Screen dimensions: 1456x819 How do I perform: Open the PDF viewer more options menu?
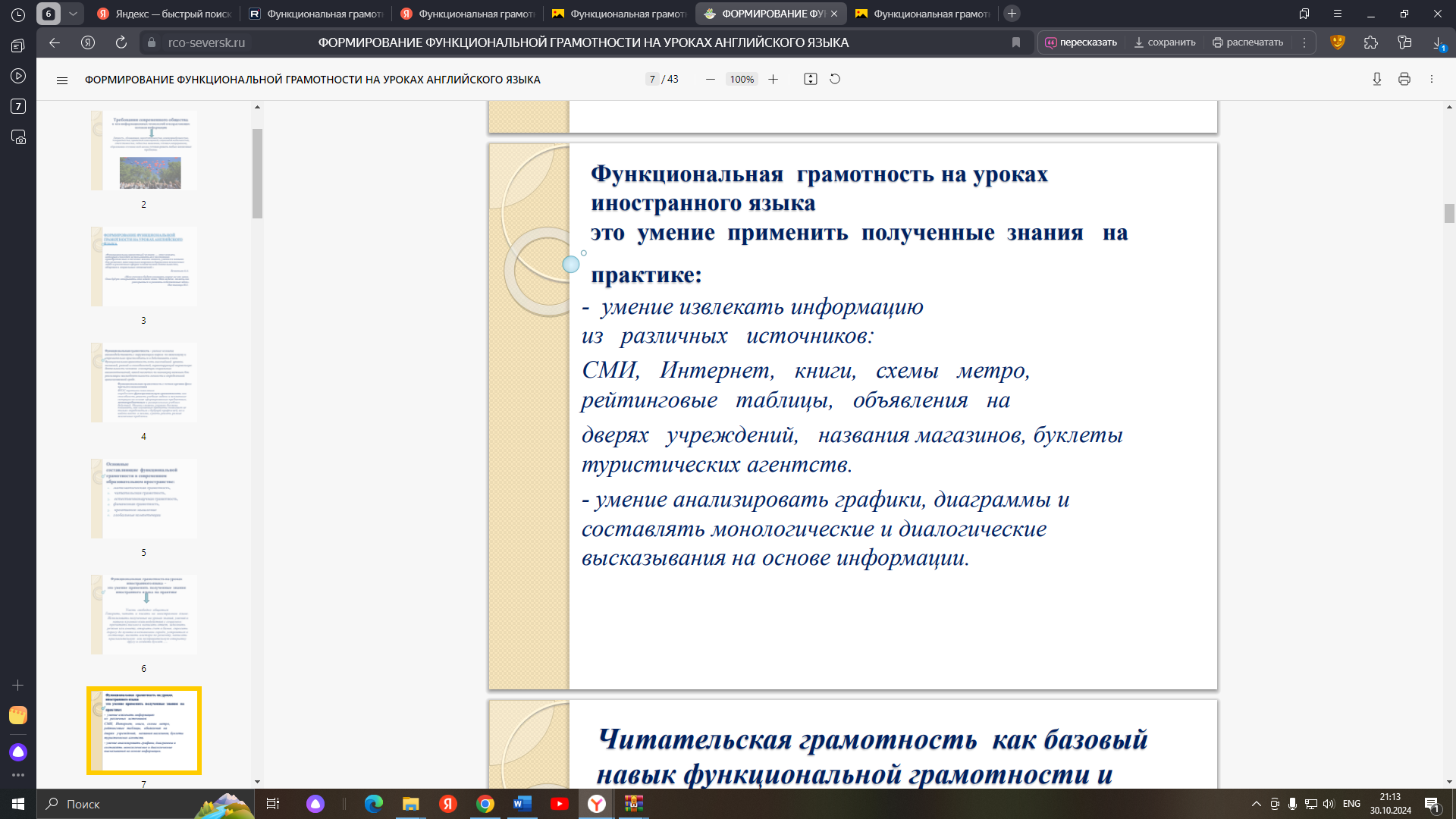pyautogui.click(x=1431, y=80)
